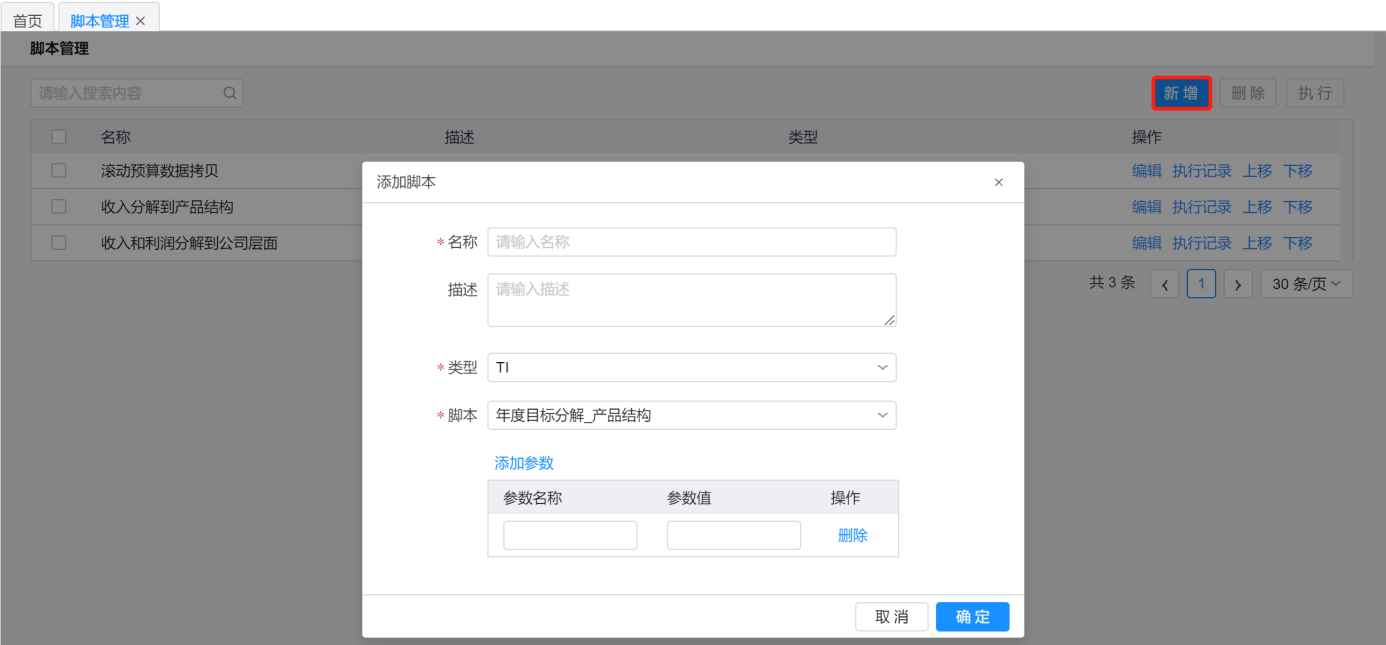The width and height of the screenshot is (1386, 645).
Task: Check the 滚动预算数据拷贝 row checkbox
Action: click(59, 171)
